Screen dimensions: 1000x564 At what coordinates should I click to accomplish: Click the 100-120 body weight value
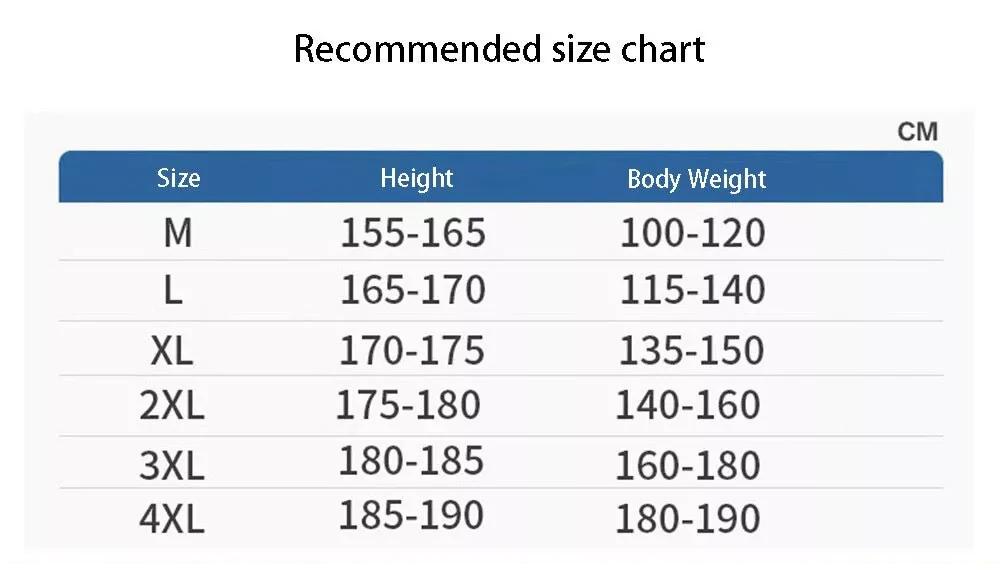[x=692, y=233]
